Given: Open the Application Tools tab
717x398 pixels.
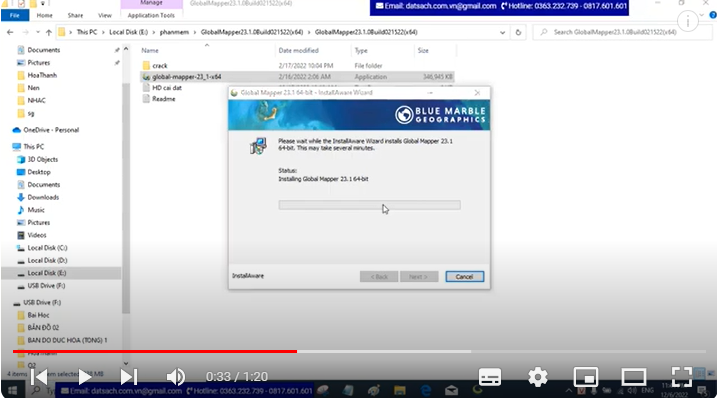Looking at the screenshot, I should (151, 16).
